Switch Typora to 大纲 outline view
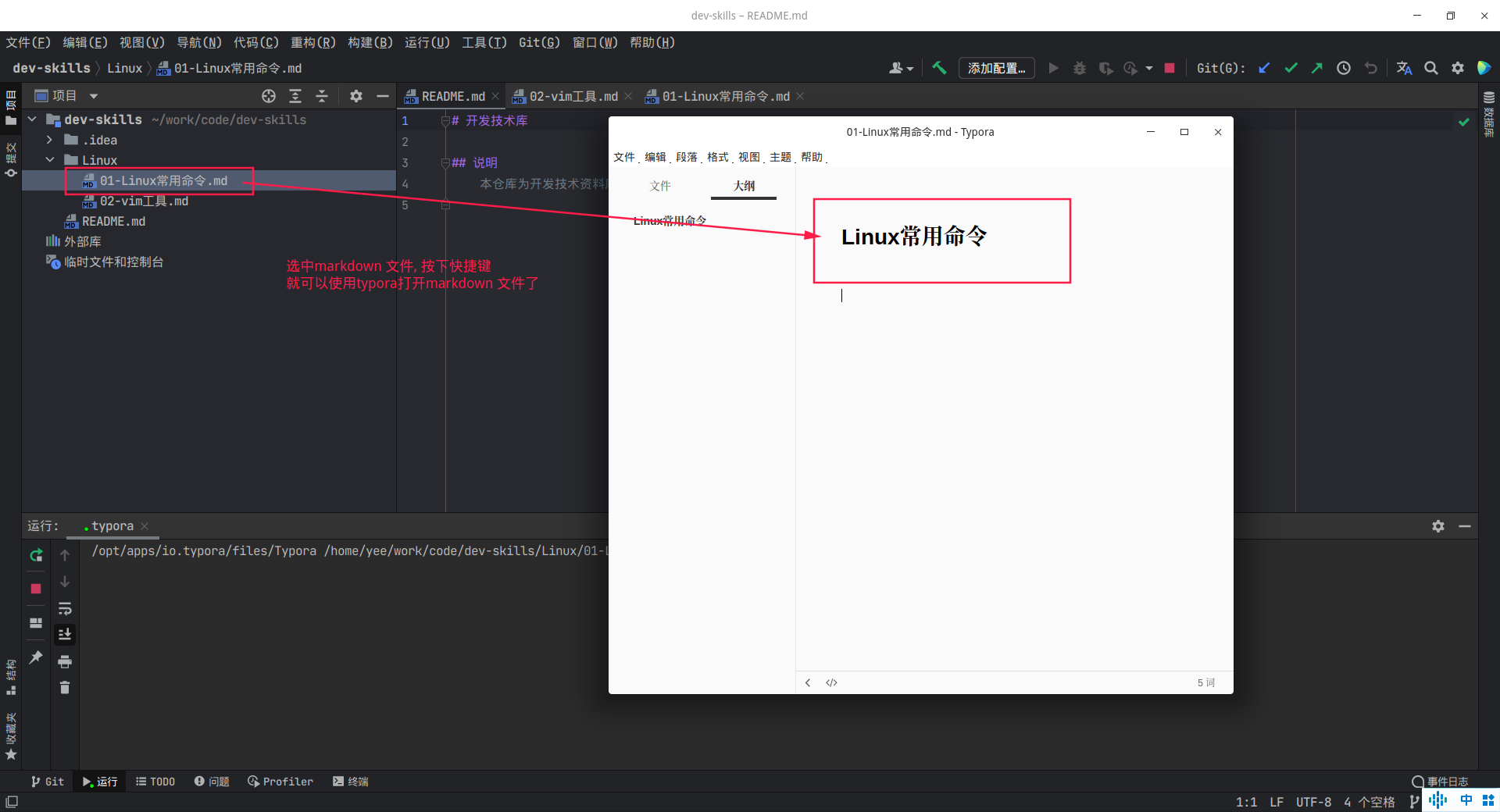This screenshot has height=812, width=1500. (743, 186)
